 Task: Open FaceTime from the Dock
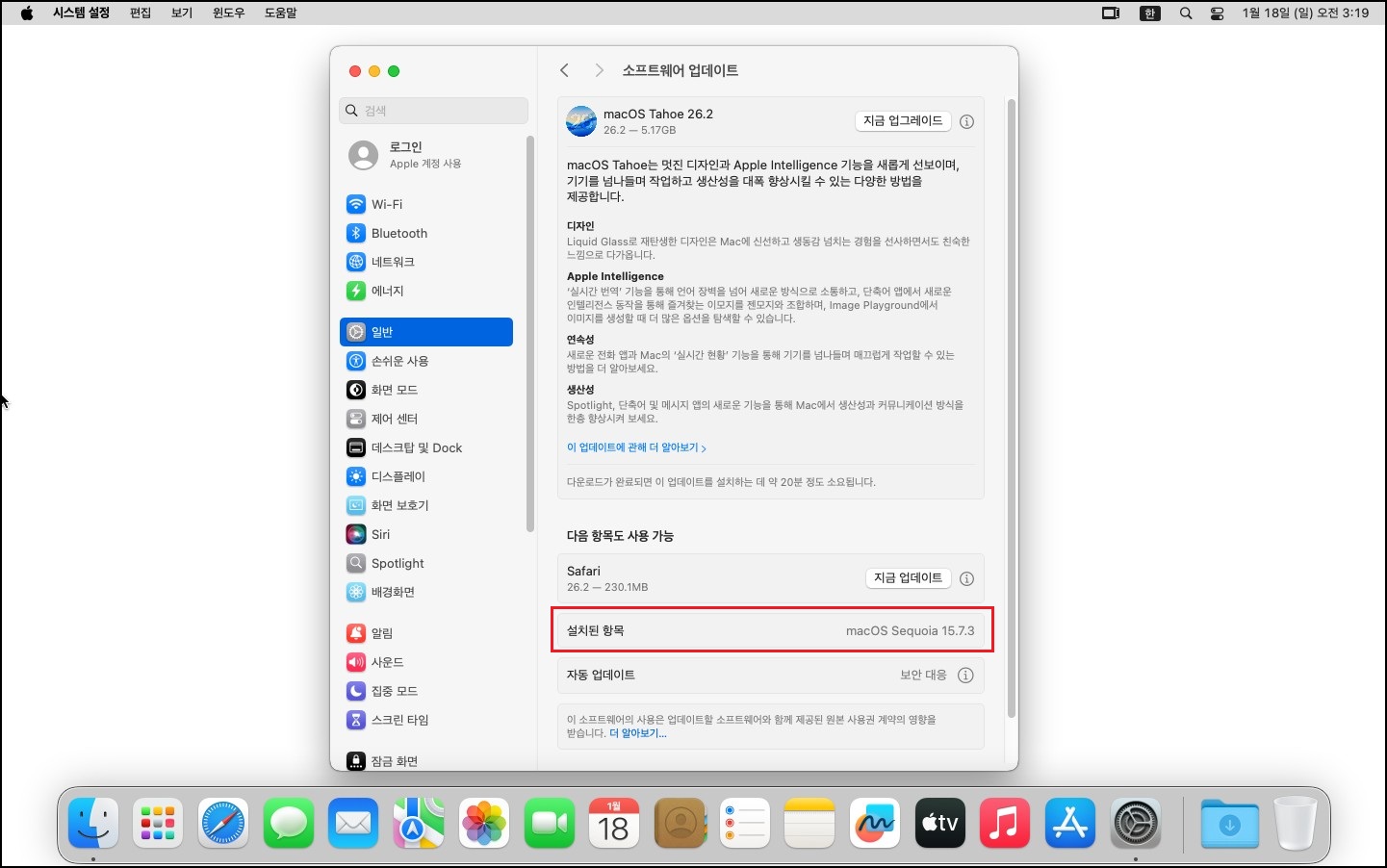tap(550, 824)
